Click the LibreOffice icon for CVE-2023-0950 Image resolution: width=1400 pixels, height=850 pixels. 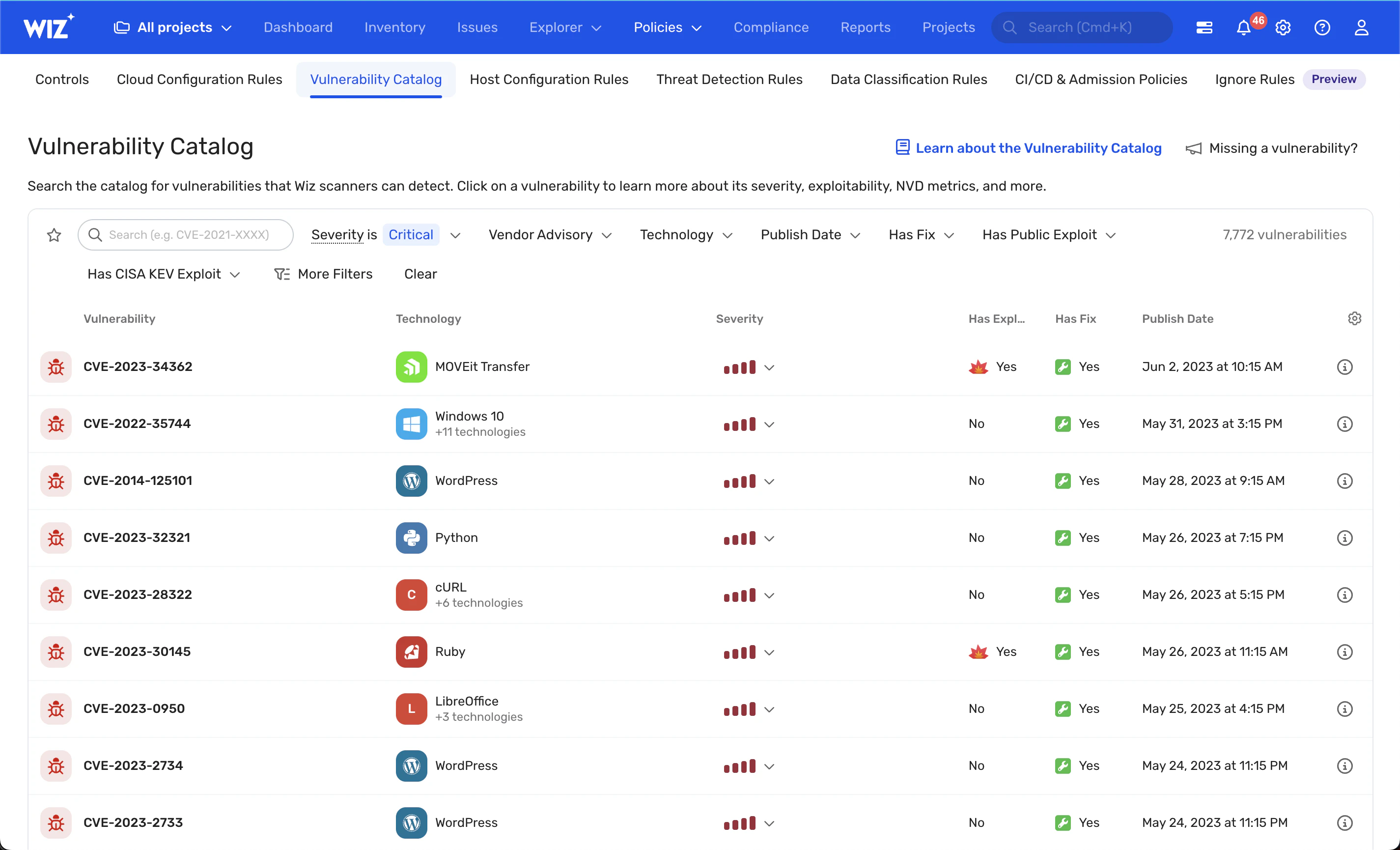412,709
